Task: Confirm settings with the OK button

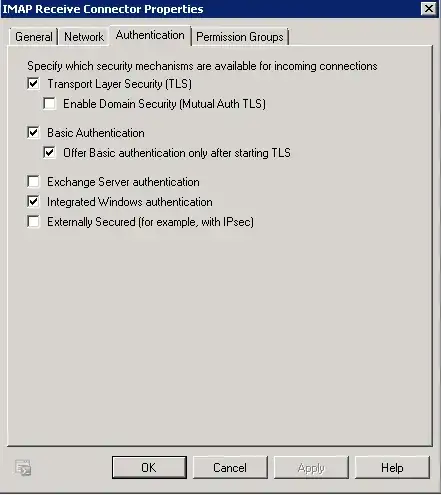Action: (149, 467)
